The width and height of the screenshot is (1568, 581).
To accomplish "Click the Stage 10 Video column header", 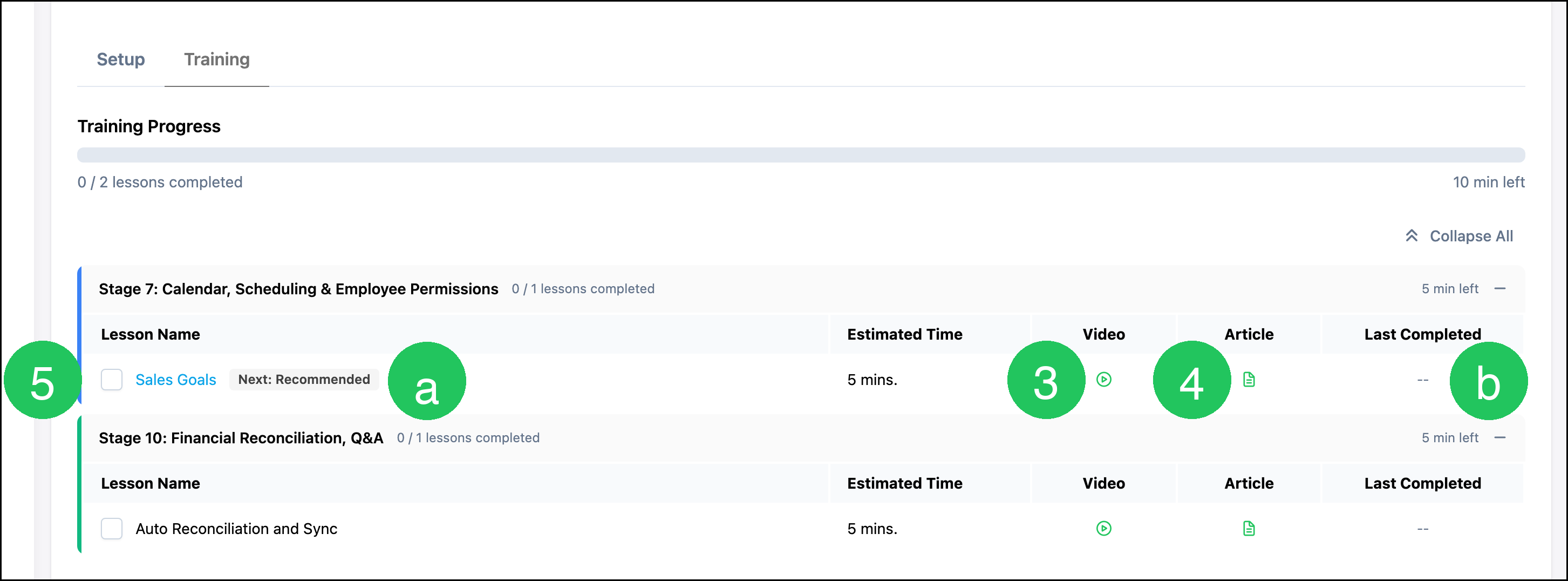I will tap(1103, 483).
